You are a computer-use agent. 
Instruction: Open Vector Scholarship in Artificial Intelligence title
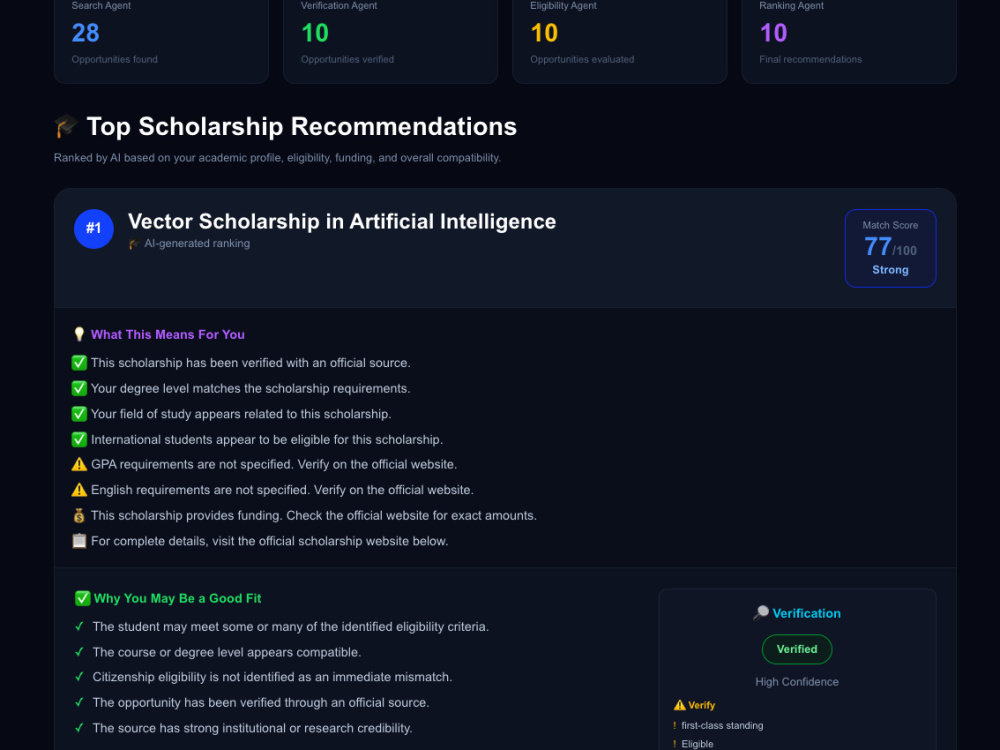point(342,221)
